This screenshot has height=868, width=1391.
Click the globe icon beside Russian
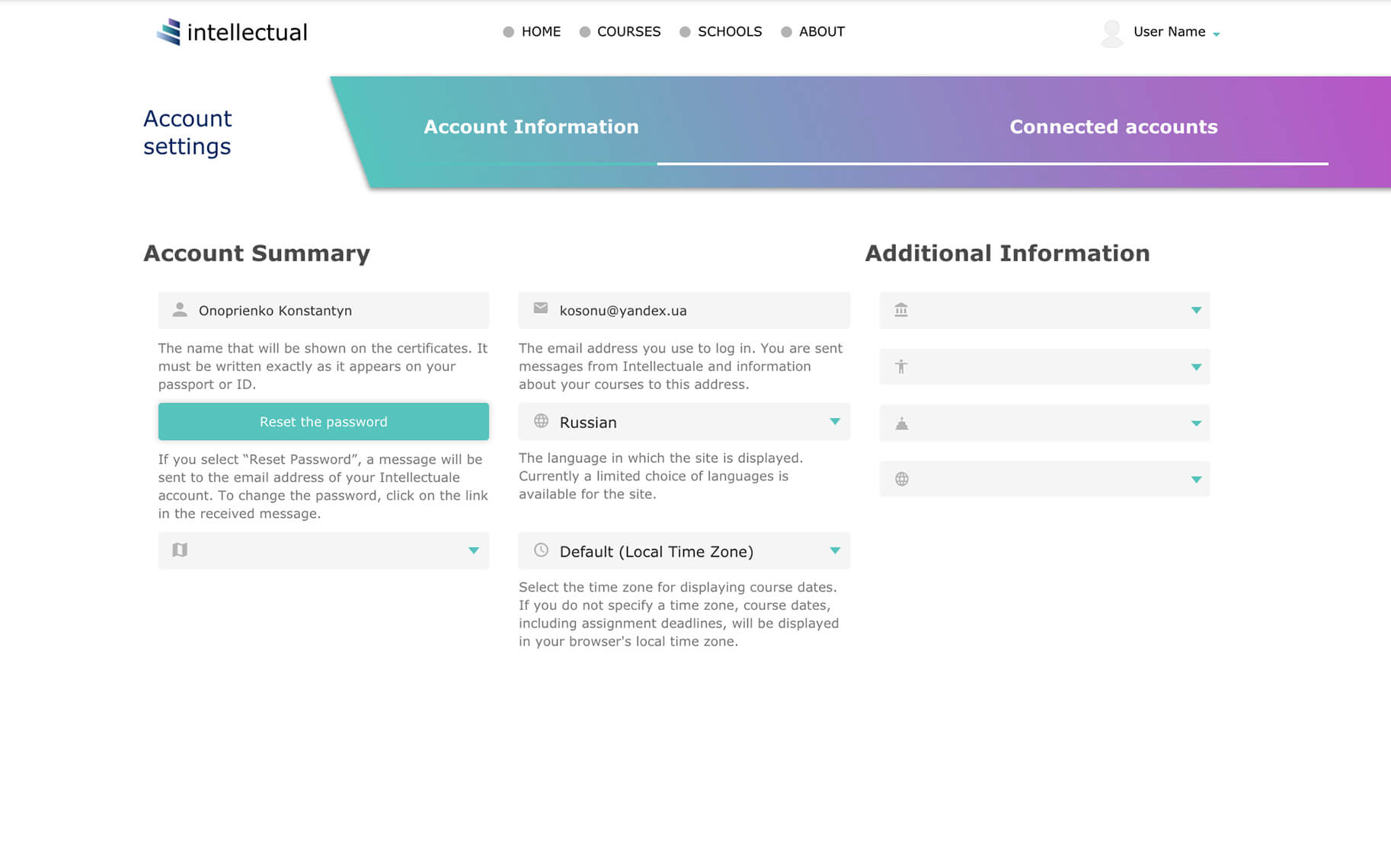point(541,421)
